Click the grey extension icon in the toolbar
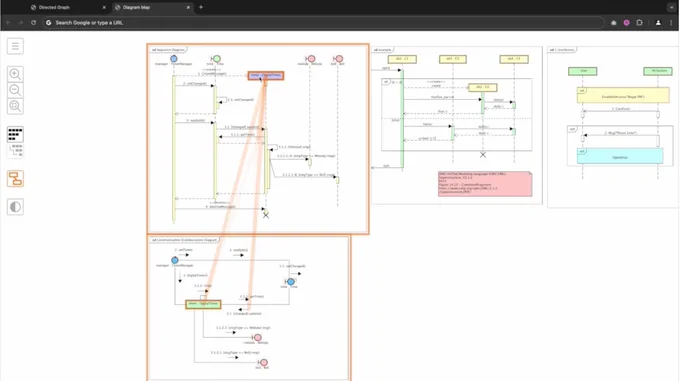Viewport: 680px width, 381px height. 614,23
